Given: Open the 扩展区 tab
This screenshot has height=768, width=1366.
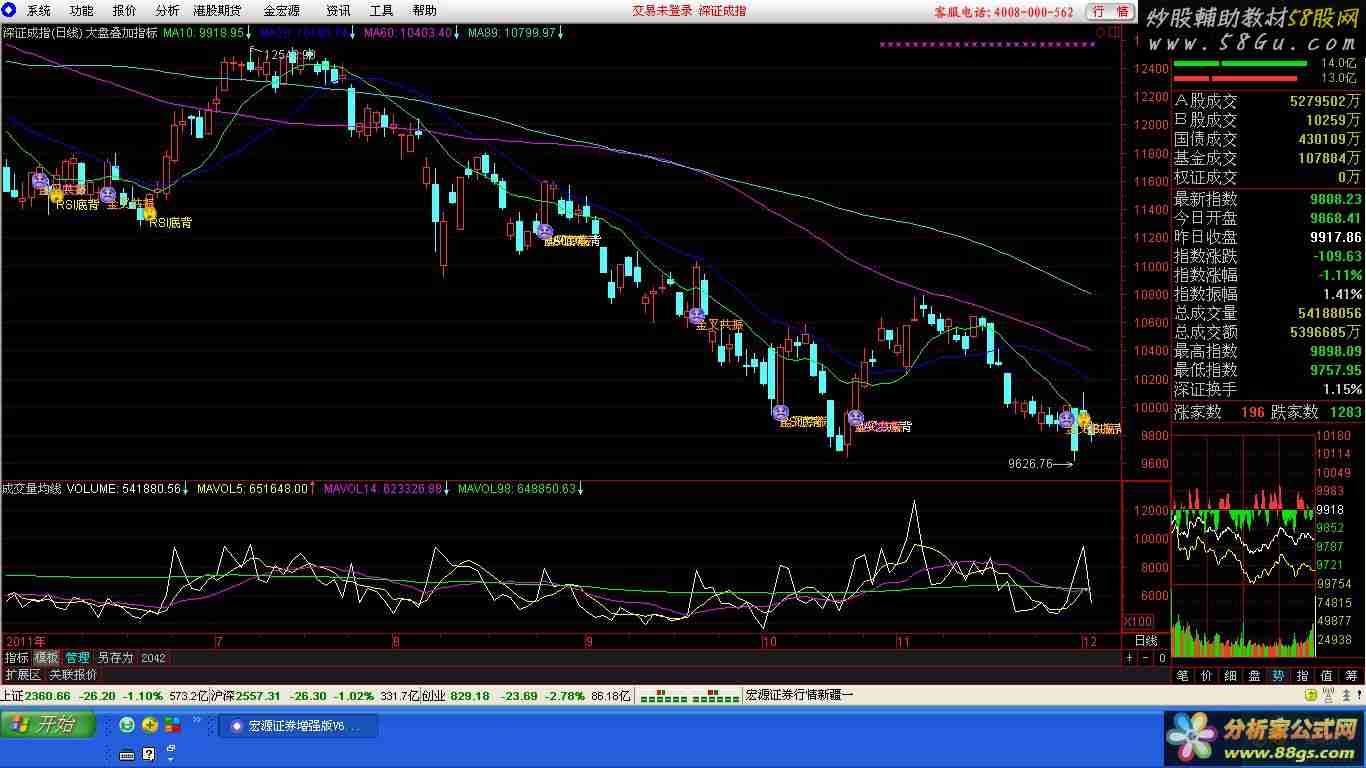Looking at the screenshot, I should (23, 675).
